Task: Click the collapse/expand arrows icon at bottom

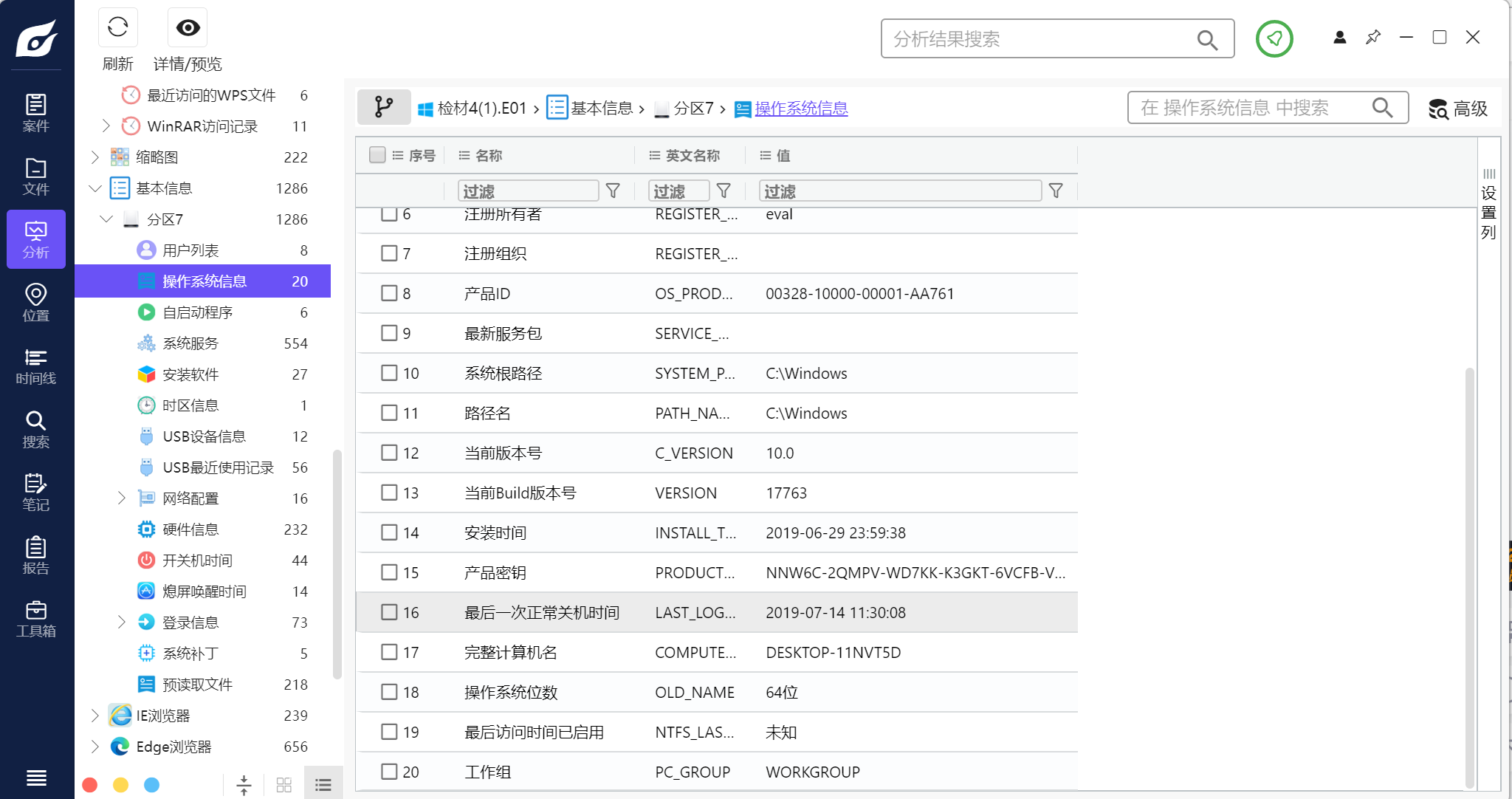Action: pos(244,785)
